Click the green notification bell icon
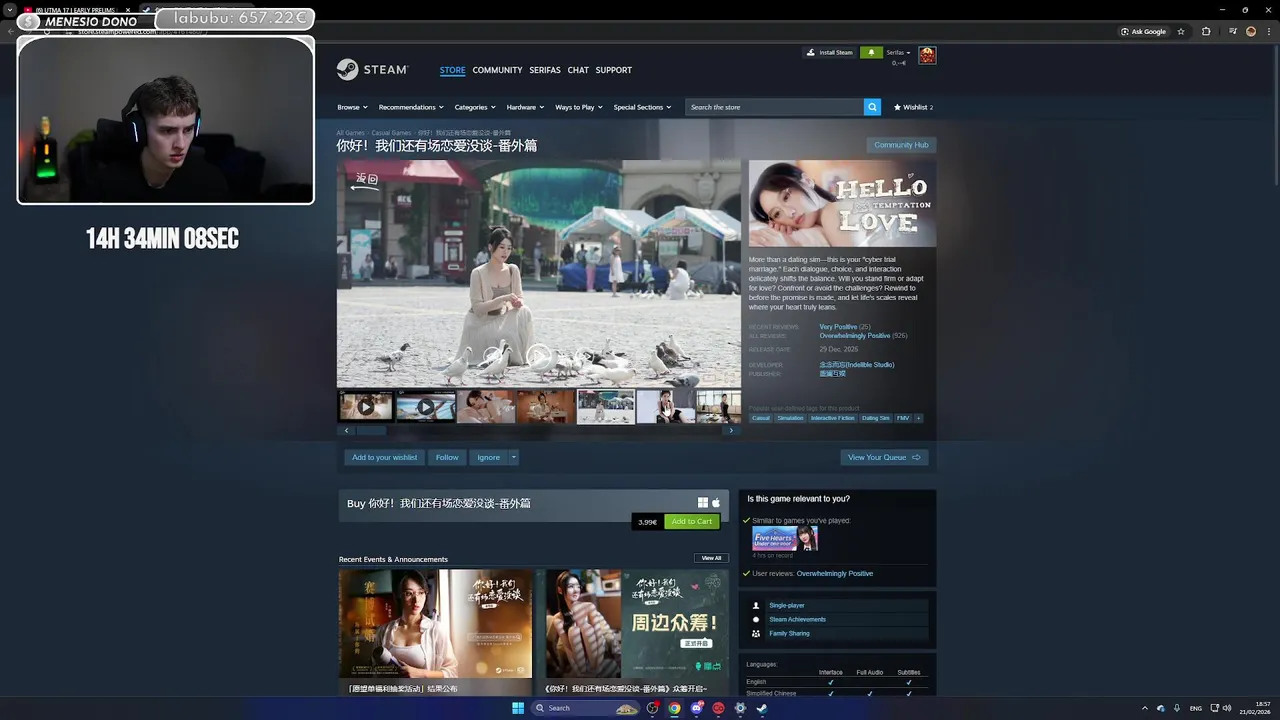This screenshot has height=720, width=1280. (x=871, y=52)
